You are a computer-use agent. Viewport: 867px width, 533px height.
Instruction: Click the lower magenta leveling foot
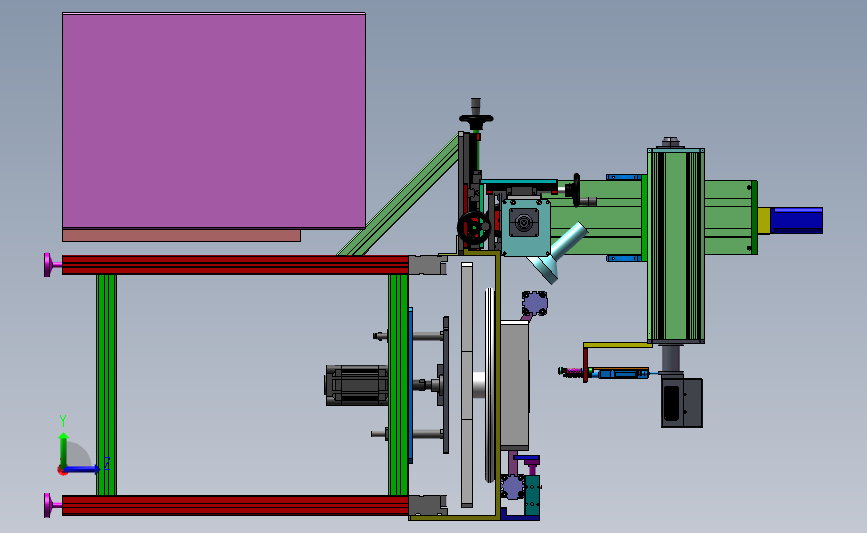tap(52, 505)
